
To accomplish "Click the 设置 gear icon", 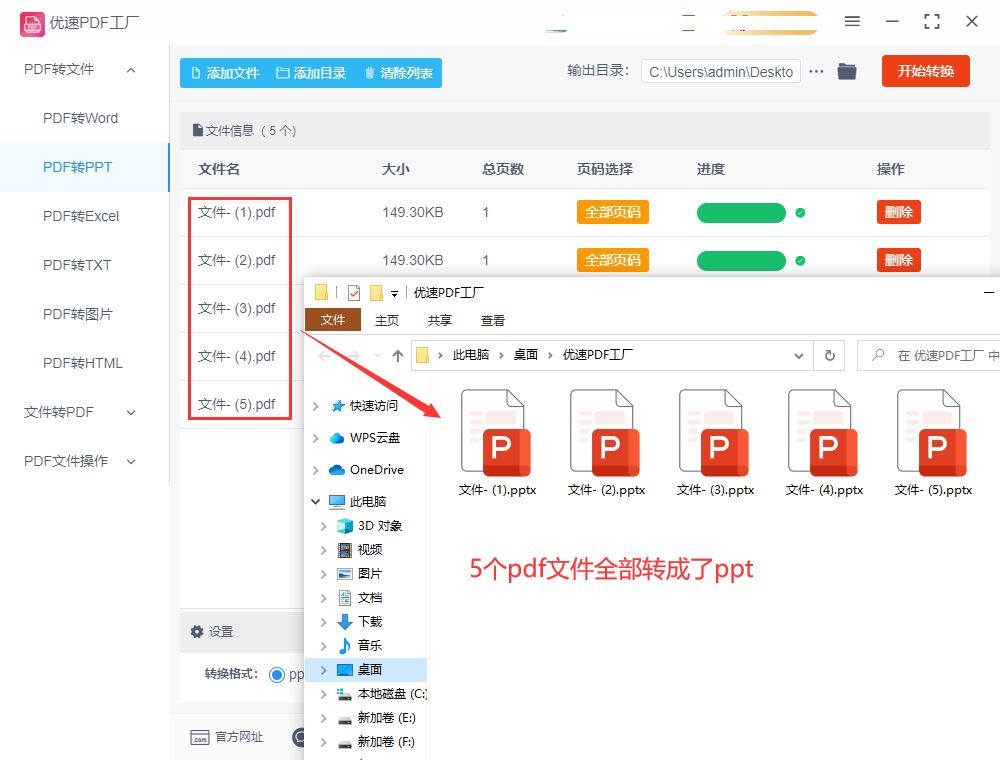I will (197, 632).
